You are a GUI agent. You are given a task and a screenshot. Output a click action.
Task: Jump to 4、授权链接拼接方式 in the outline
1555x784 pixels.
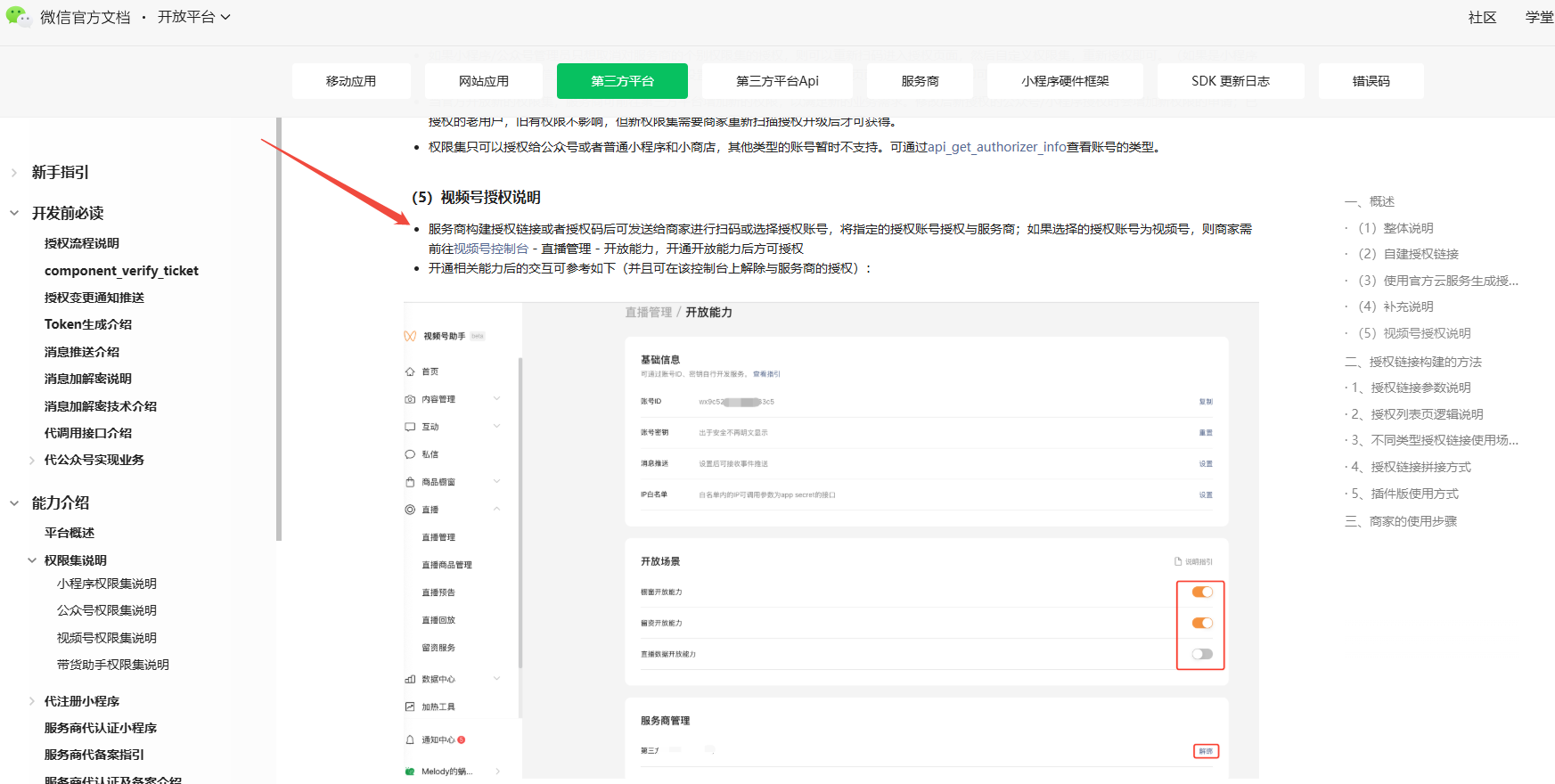tap(1412, 467)
